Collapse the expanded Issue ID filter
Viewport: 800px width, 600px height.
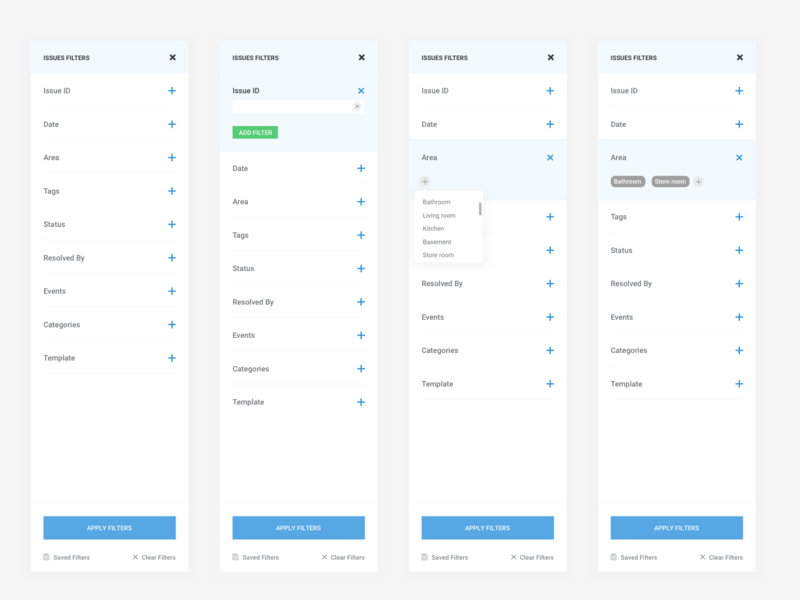[361, 89]
